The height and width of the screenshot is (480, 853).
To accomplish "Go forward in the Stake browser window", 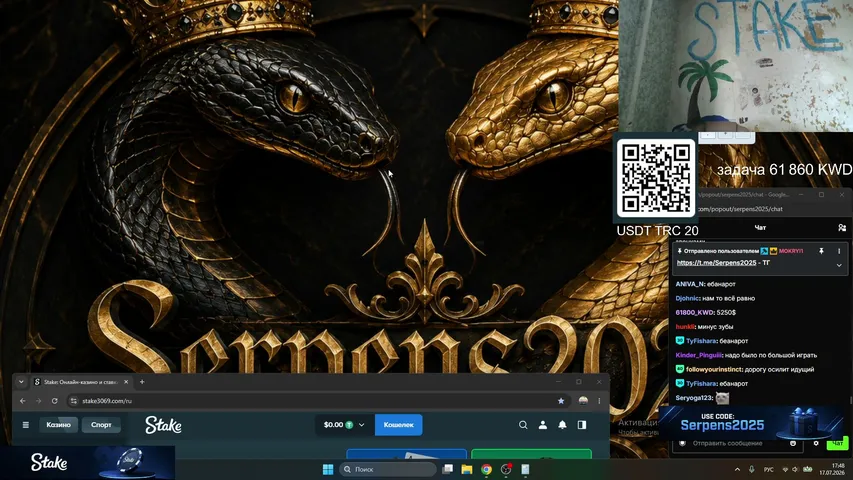I will coord(39,401).
